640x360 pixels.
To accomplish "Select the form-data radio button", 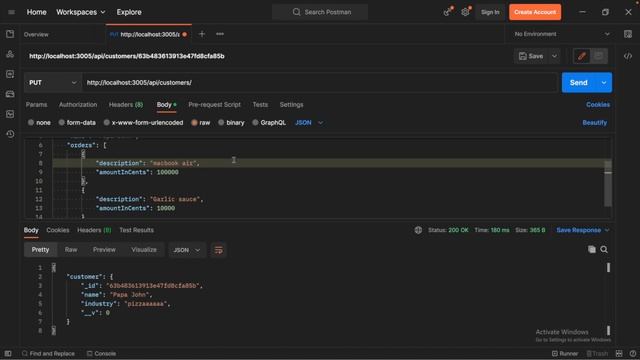I will (x=62, y=122).
